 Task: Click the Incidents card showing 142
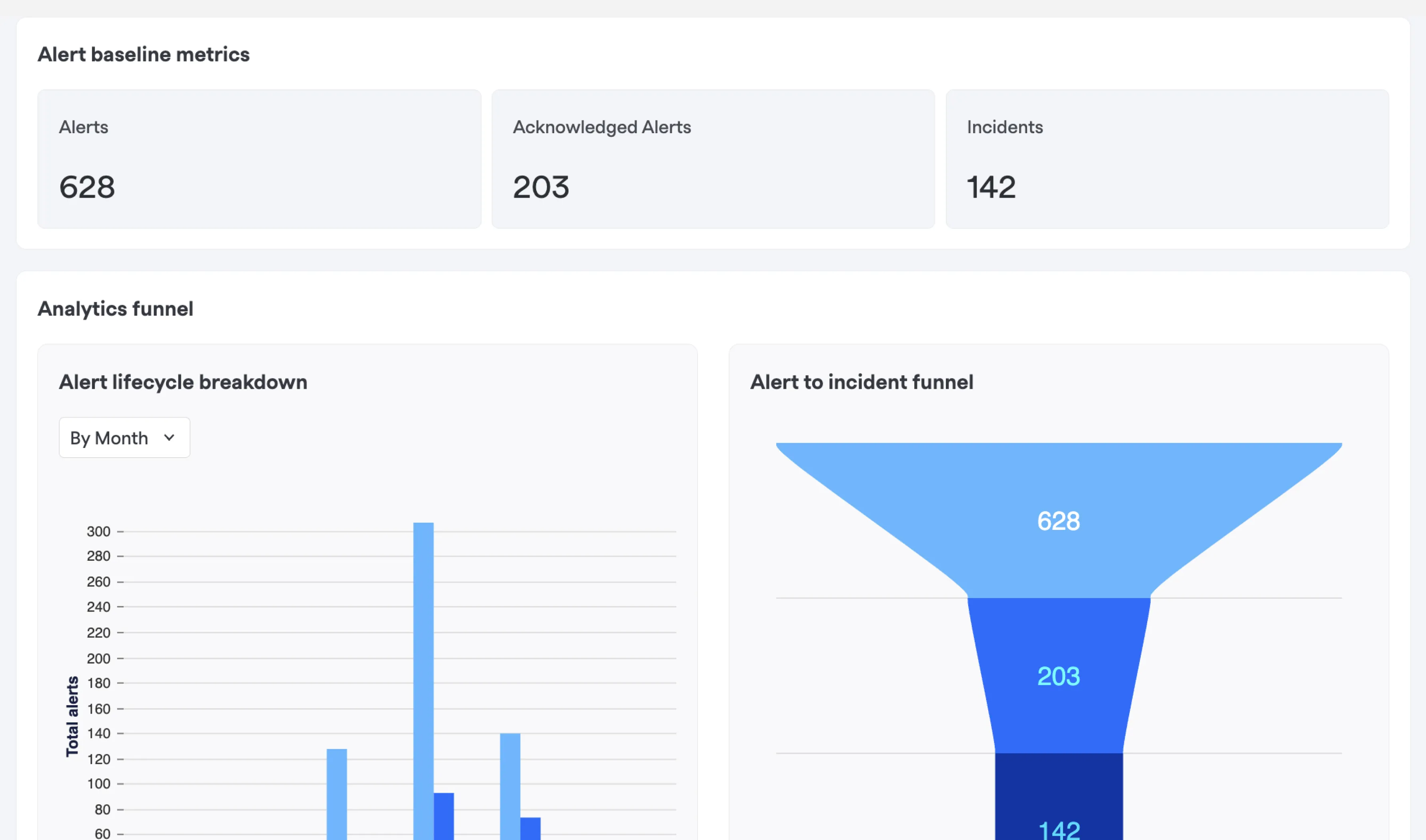1167,159
